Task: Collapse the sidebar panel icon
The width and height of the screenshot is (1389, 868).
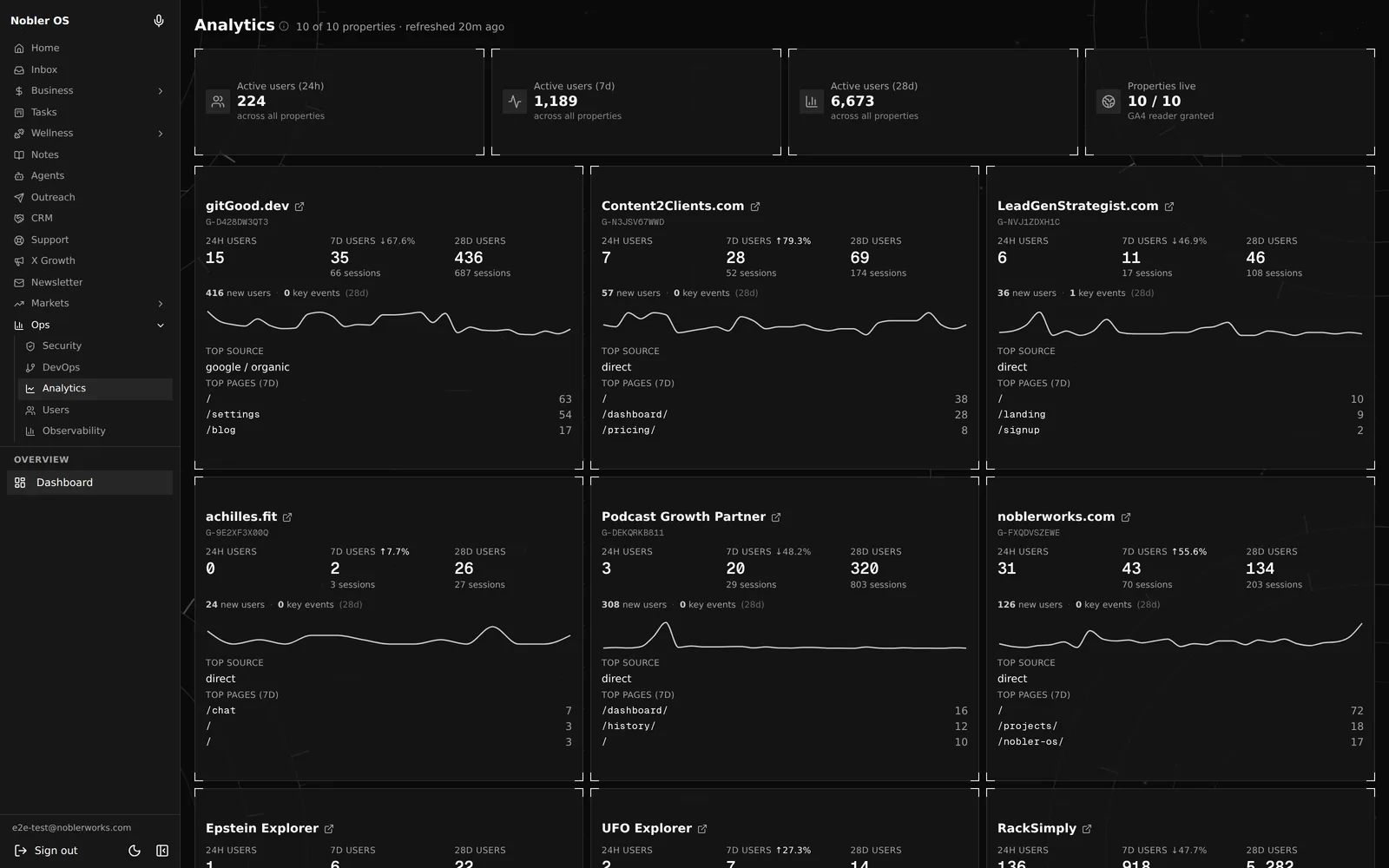Action: (x=162, y=851)
